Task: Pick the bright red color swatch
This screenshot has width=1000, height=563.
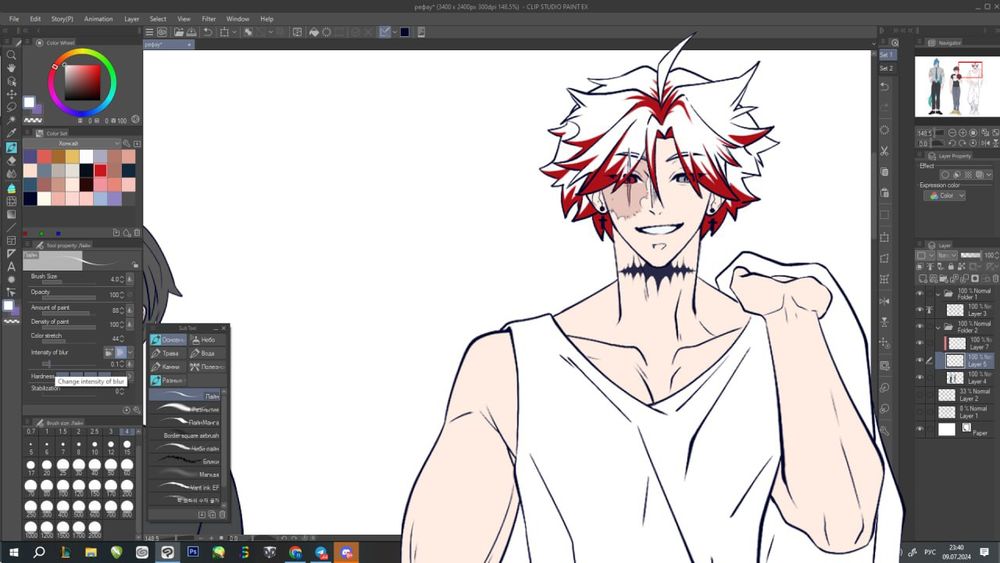Action: tap(101, 170)
